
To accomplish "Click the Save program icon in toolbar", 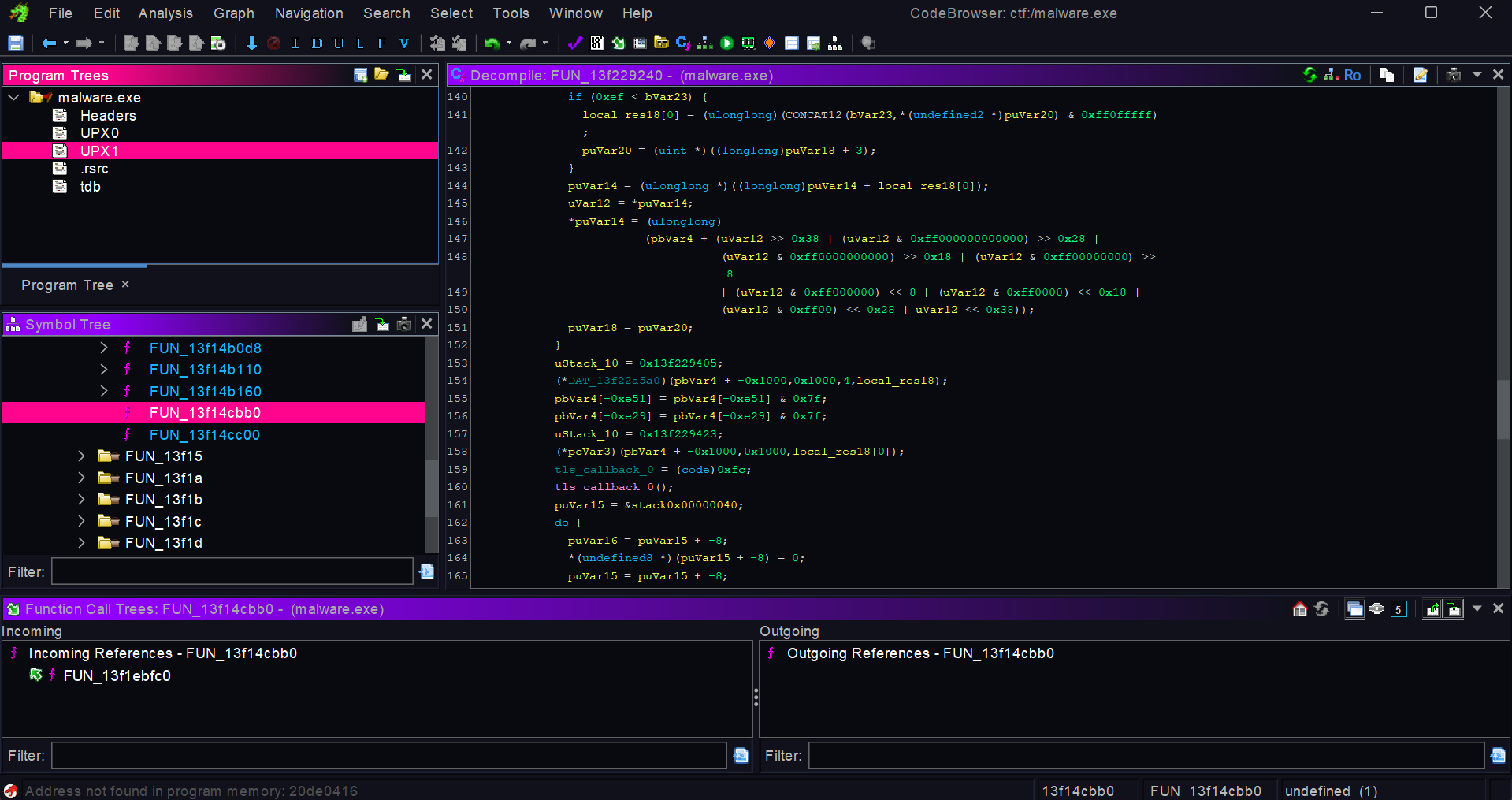I will 16,43.
